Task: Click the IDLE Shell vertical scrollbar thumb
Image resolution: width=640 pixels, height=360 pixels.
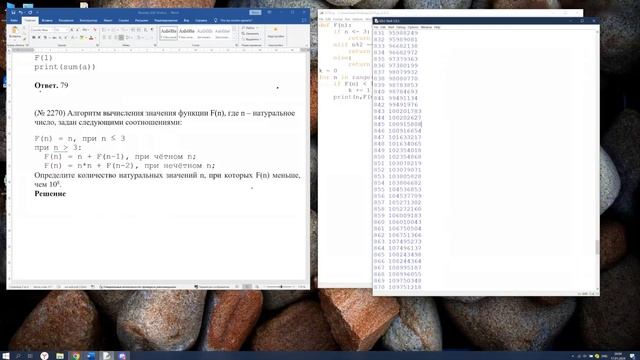Action: point(597,247)
